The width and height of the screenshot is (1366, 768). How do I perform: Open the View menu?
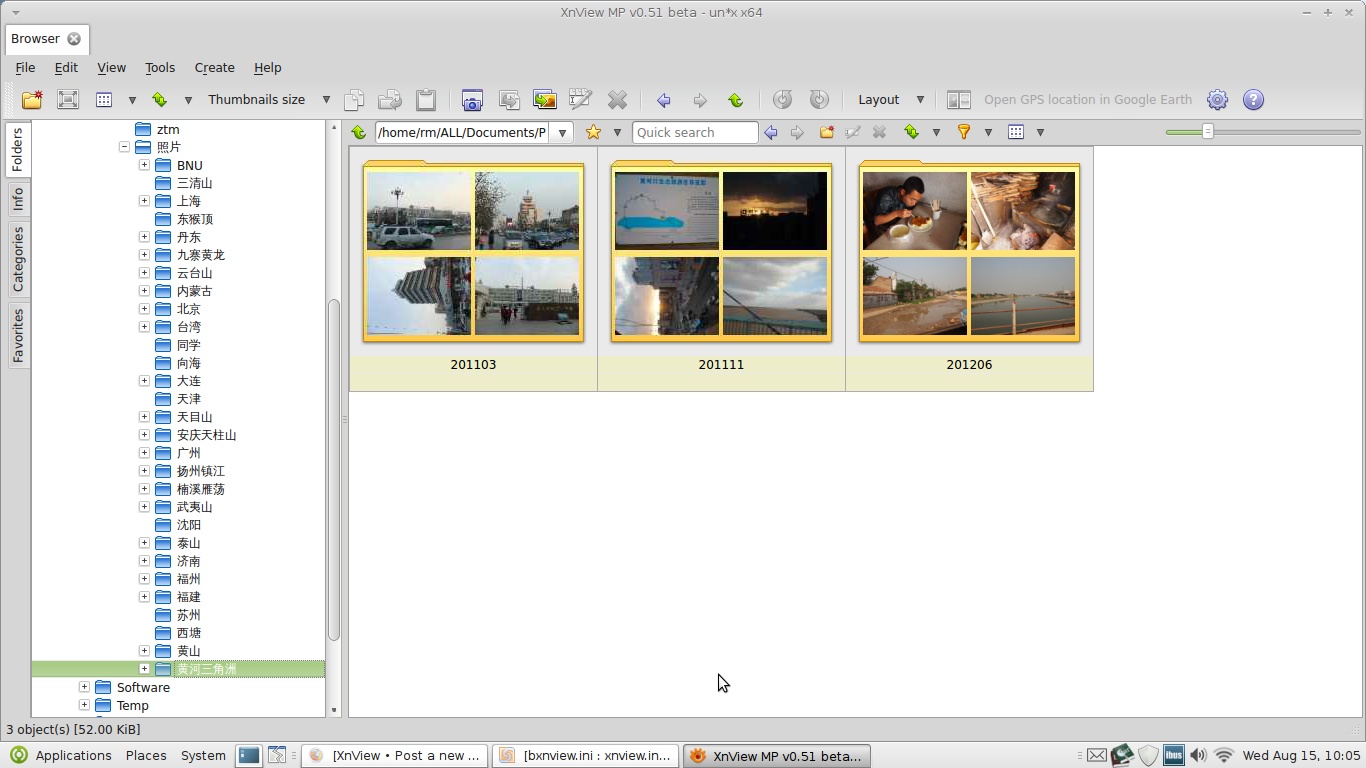(x=111, y=68)
